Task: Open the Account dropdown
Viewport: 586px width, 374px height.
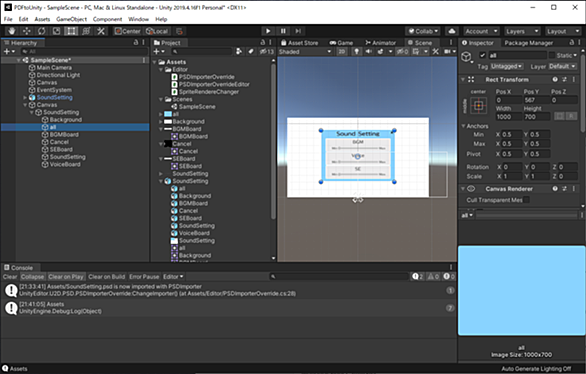Action: pyautogui.click(x=481, y=31)
